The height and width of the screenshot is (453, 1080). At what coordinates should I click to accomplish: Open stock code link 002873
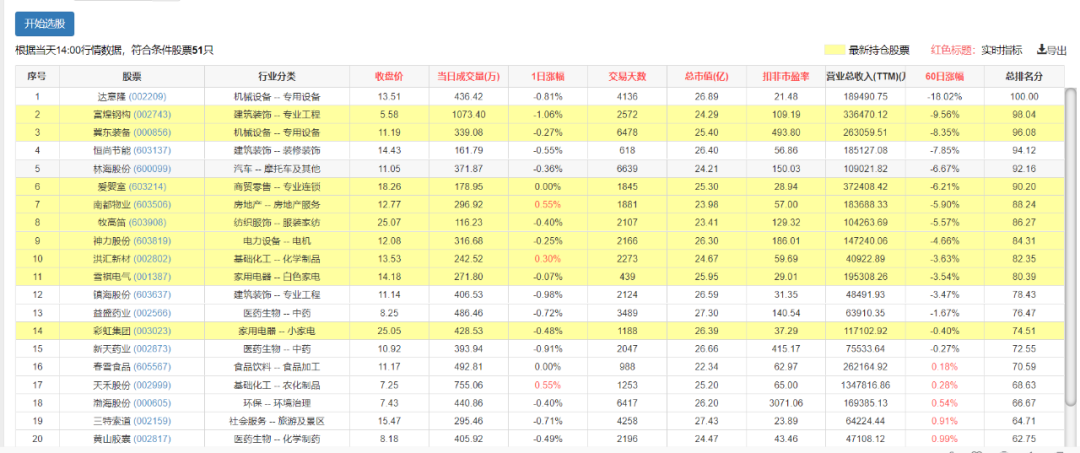[154, 349]
